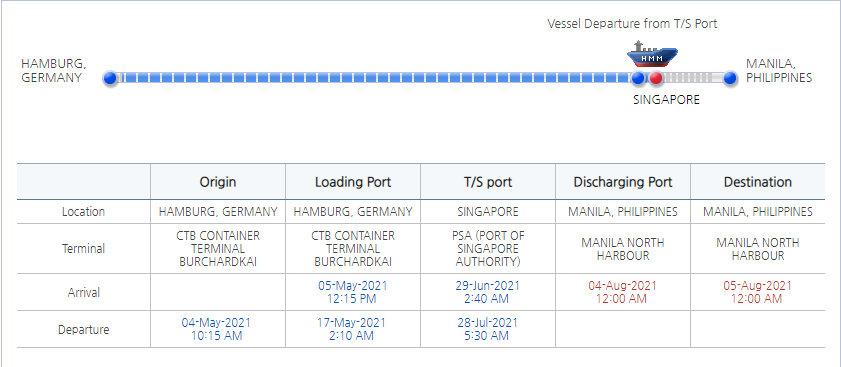
Task: Select the Manila destination blue marker
Action: point(729,78)
